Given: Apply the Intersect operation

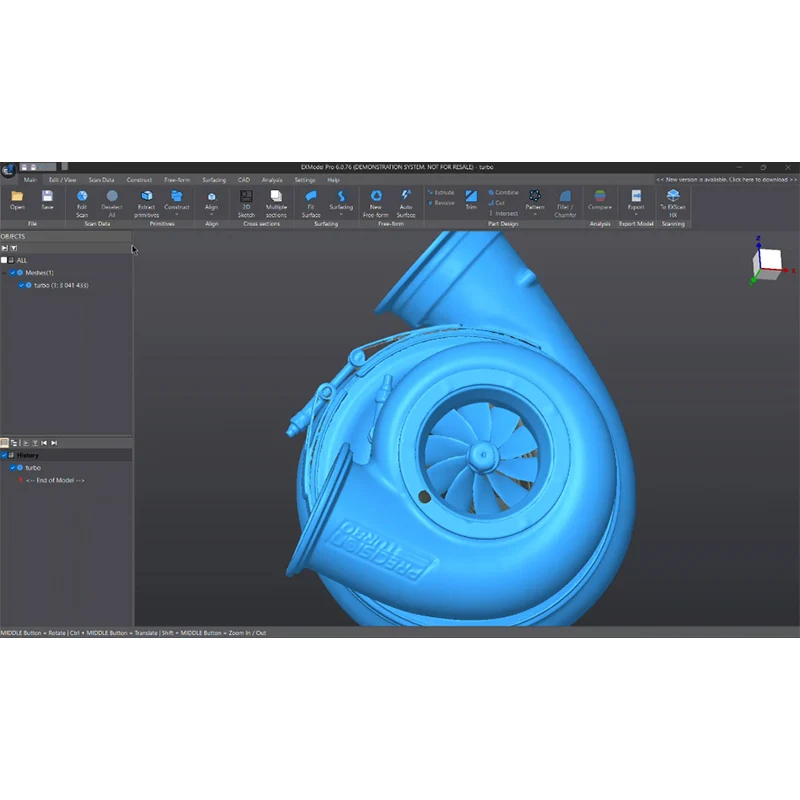Looking at the screenshot, I should (503, 213).
